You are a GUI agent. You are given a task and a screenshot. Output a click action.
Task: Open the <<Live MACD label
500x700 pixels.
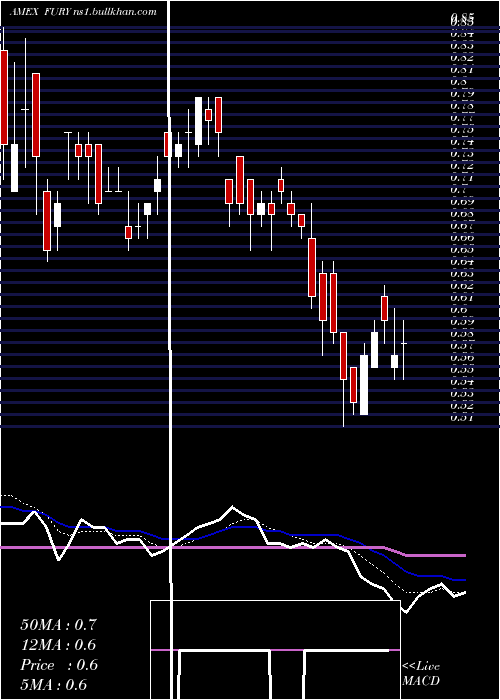click(421, 673)
